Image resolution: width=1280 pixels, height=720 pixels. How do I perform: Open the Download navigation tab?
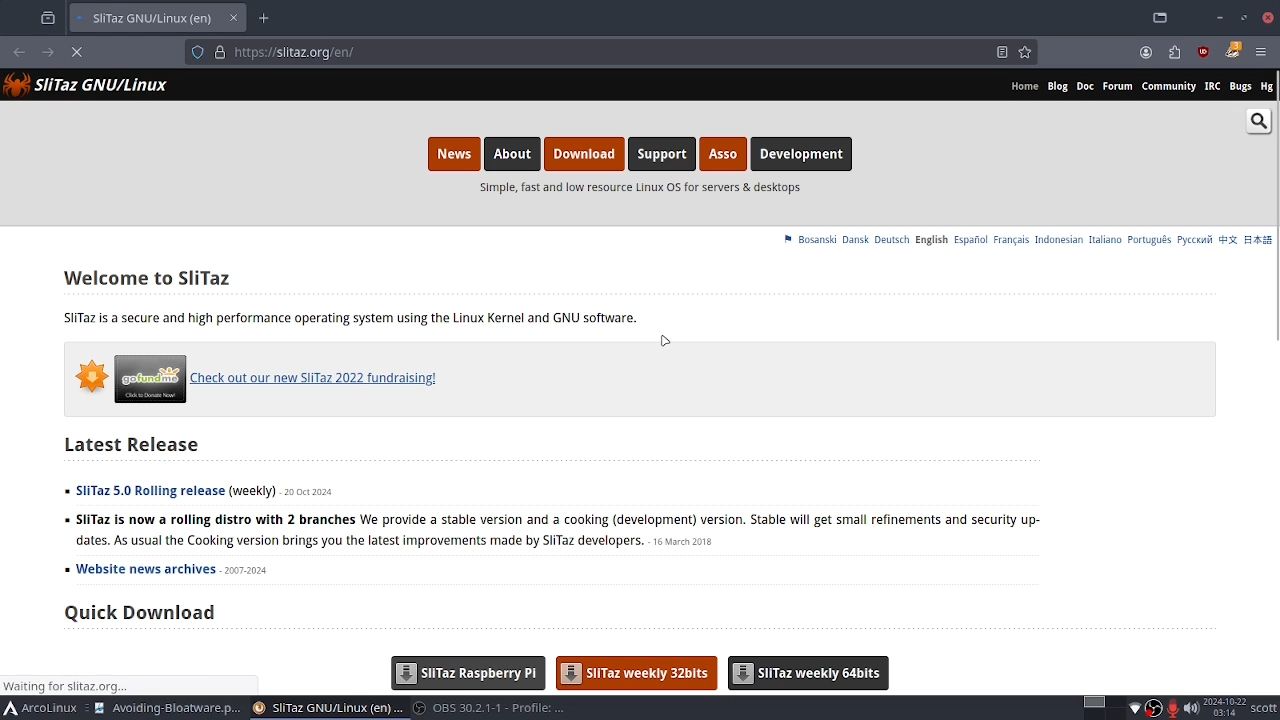(x=584, y=154)
